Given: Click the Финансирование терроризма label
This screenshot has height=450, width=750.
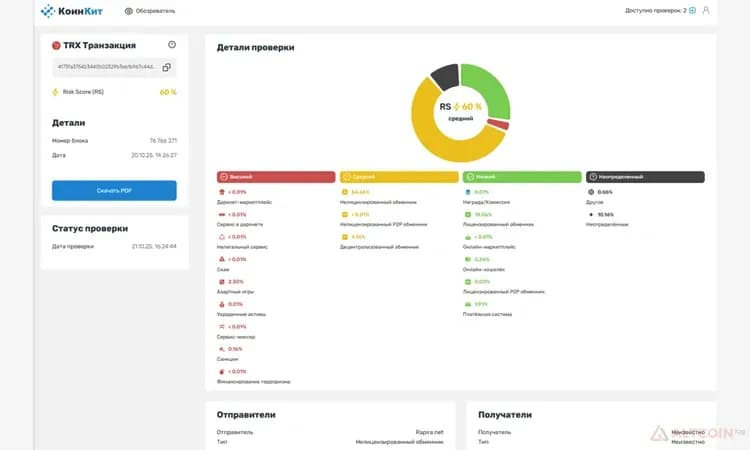Looking at the screenshot, I should pyautogui.click(x=254, y=382).
